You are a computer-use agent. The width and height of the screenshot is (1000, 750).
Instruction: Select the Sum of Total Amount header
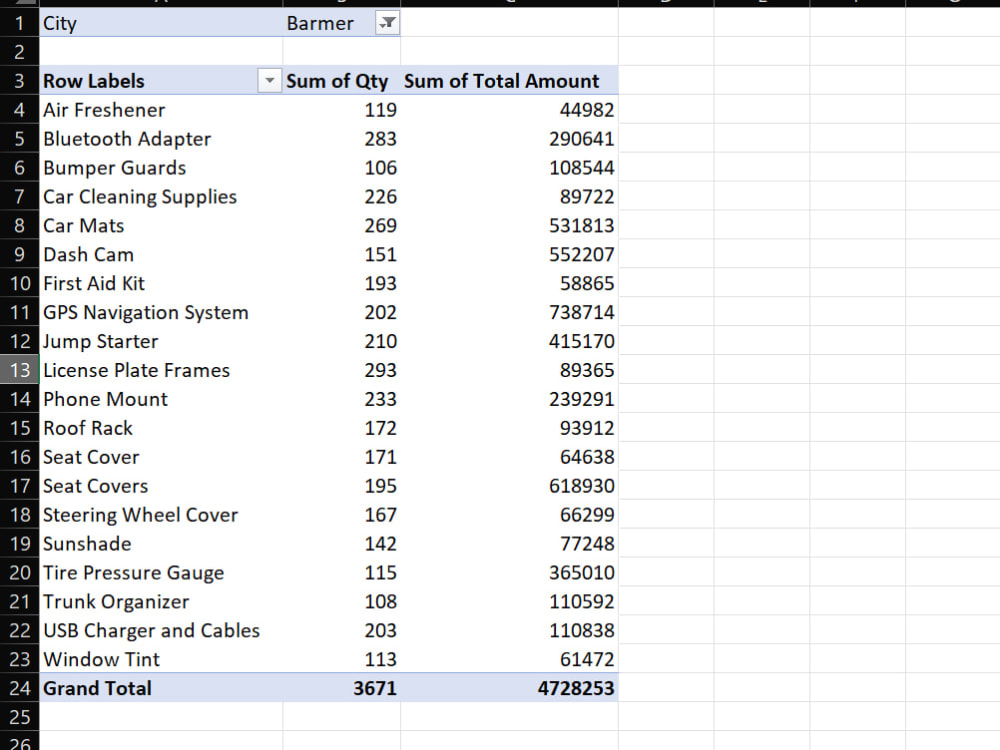click(510, 81)
